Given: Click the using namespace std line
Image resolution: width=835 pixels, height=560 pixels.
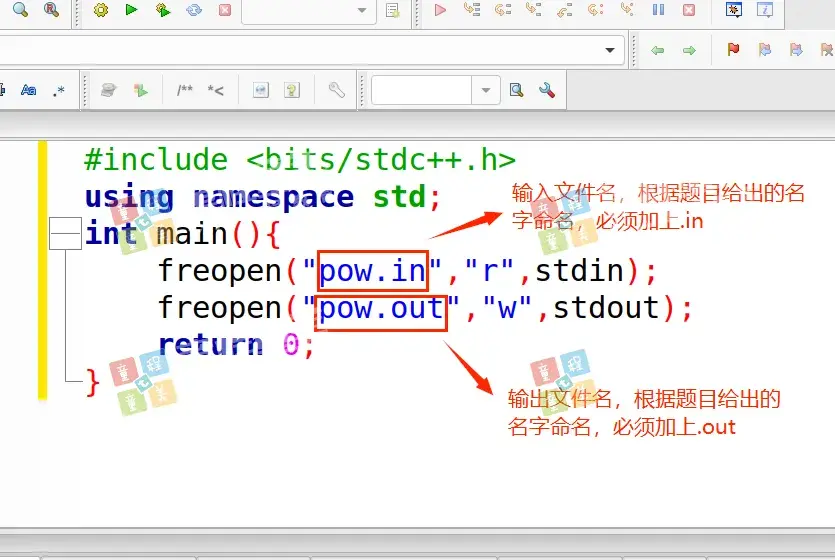Looking at the screenshot, I should (263, 197).
